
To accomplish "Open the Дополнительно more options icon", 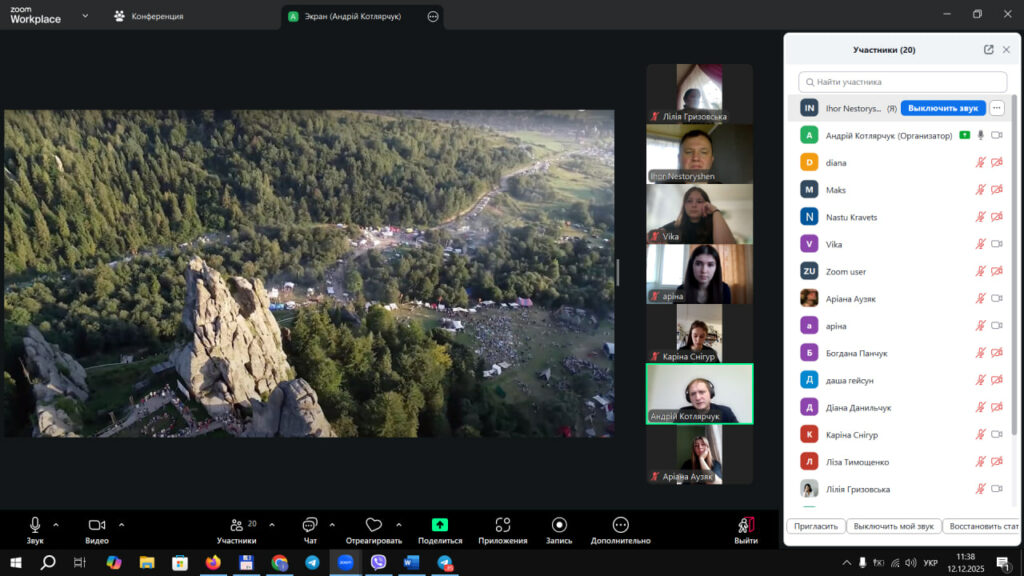I will tap(620, 525).
